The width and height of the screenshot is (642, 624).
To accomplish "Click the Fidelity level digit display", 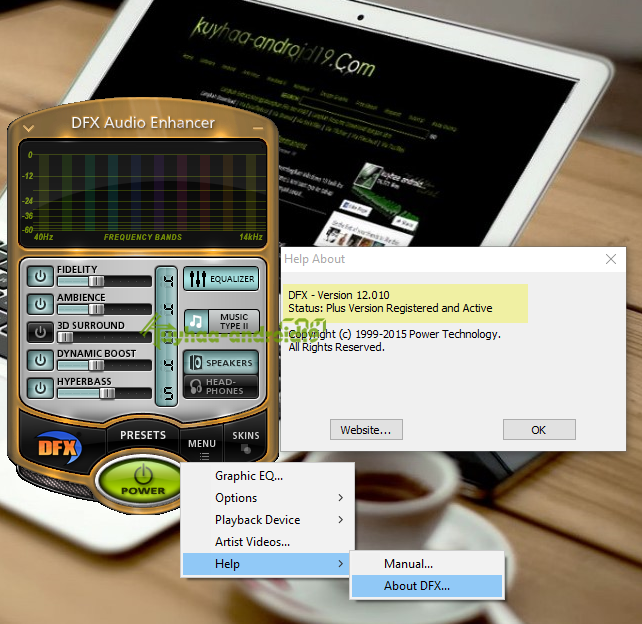I will pyautogui.click(x=168, y=281).
